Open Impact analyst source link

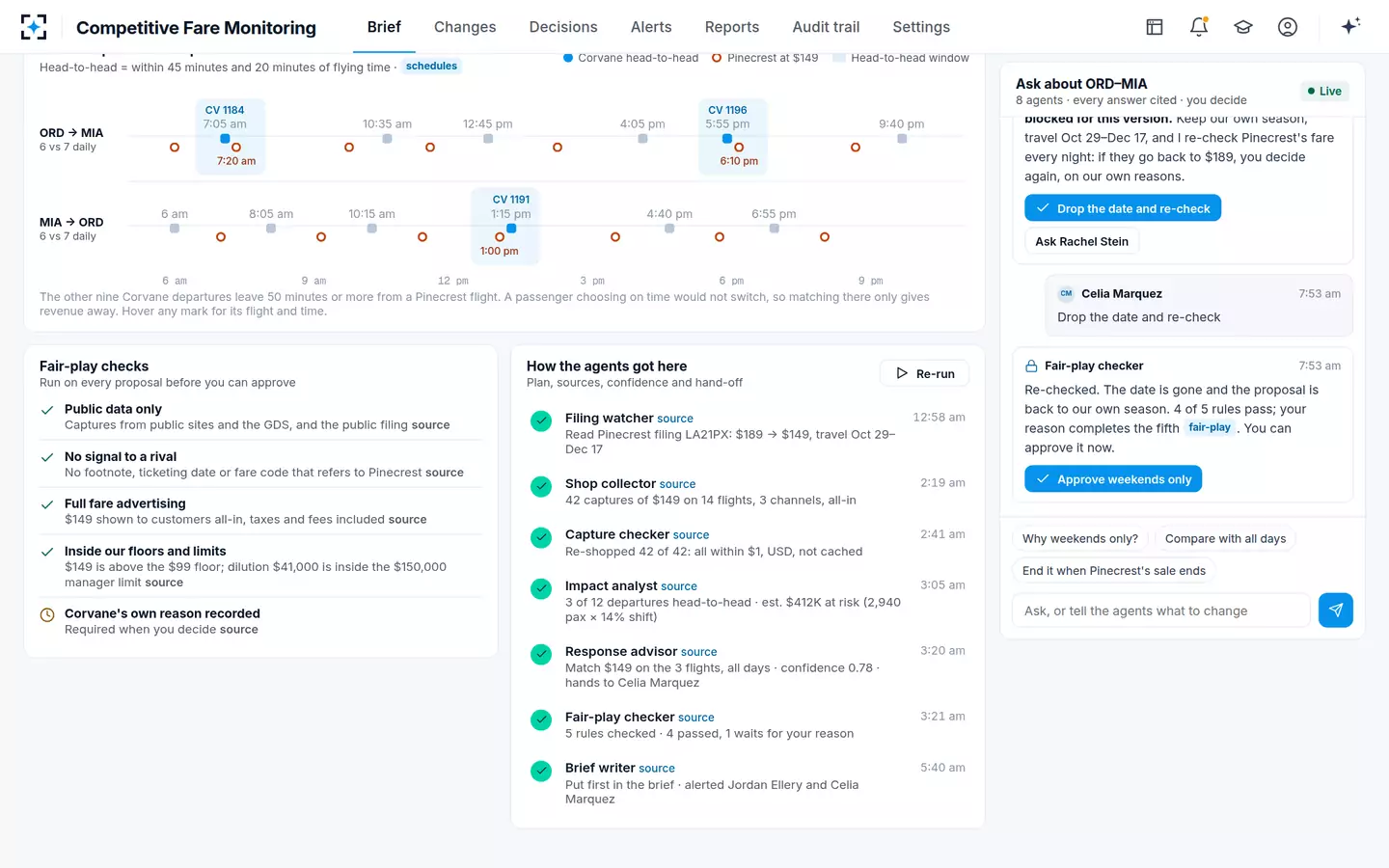coord(679,586)
